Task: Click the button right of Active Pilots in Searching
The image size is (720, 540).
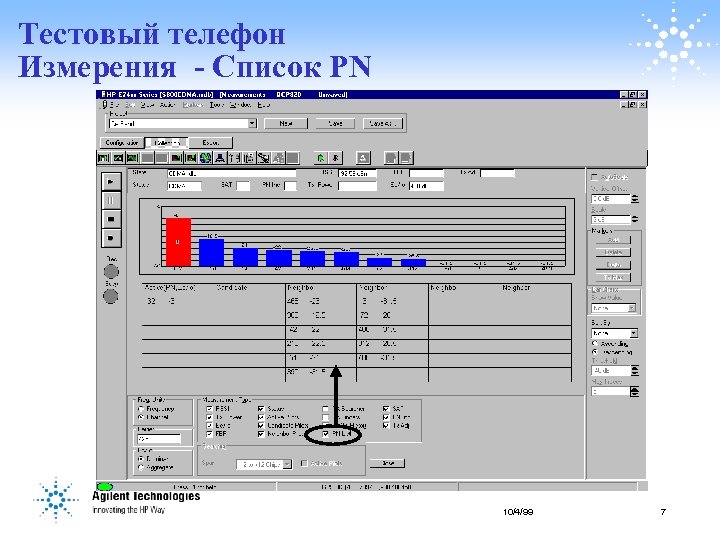Action: point(388,463)
